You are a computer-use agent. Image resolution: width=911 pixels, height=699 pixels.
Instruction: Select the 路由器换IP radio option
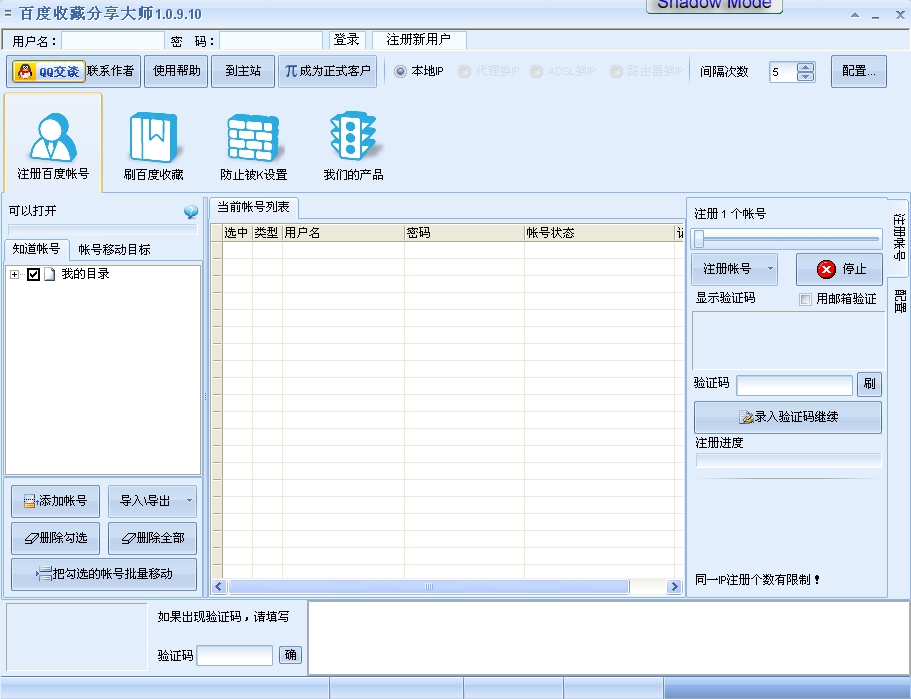[x=616, y=71]
